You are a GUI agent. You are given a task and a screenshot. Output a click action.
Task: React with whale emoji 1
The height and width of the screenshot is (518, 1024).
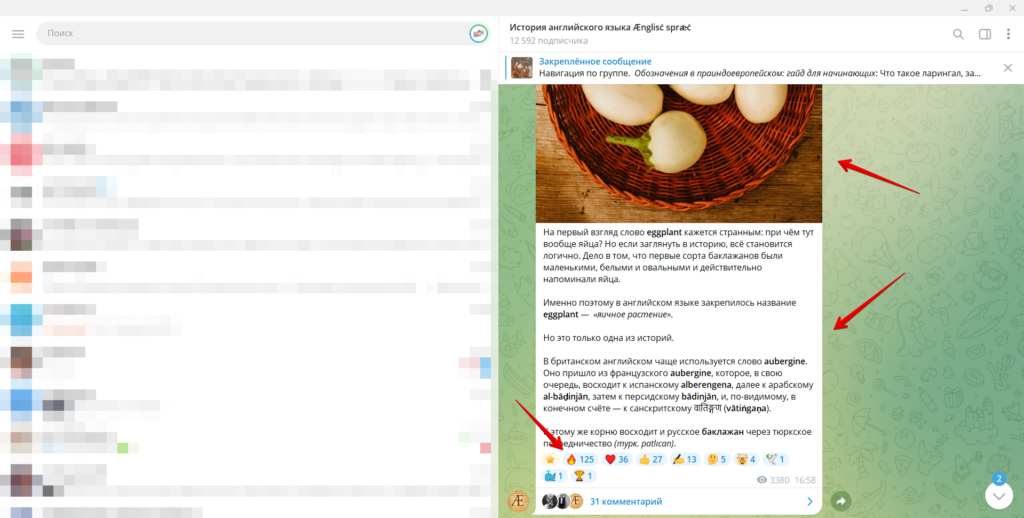(554, 476)
